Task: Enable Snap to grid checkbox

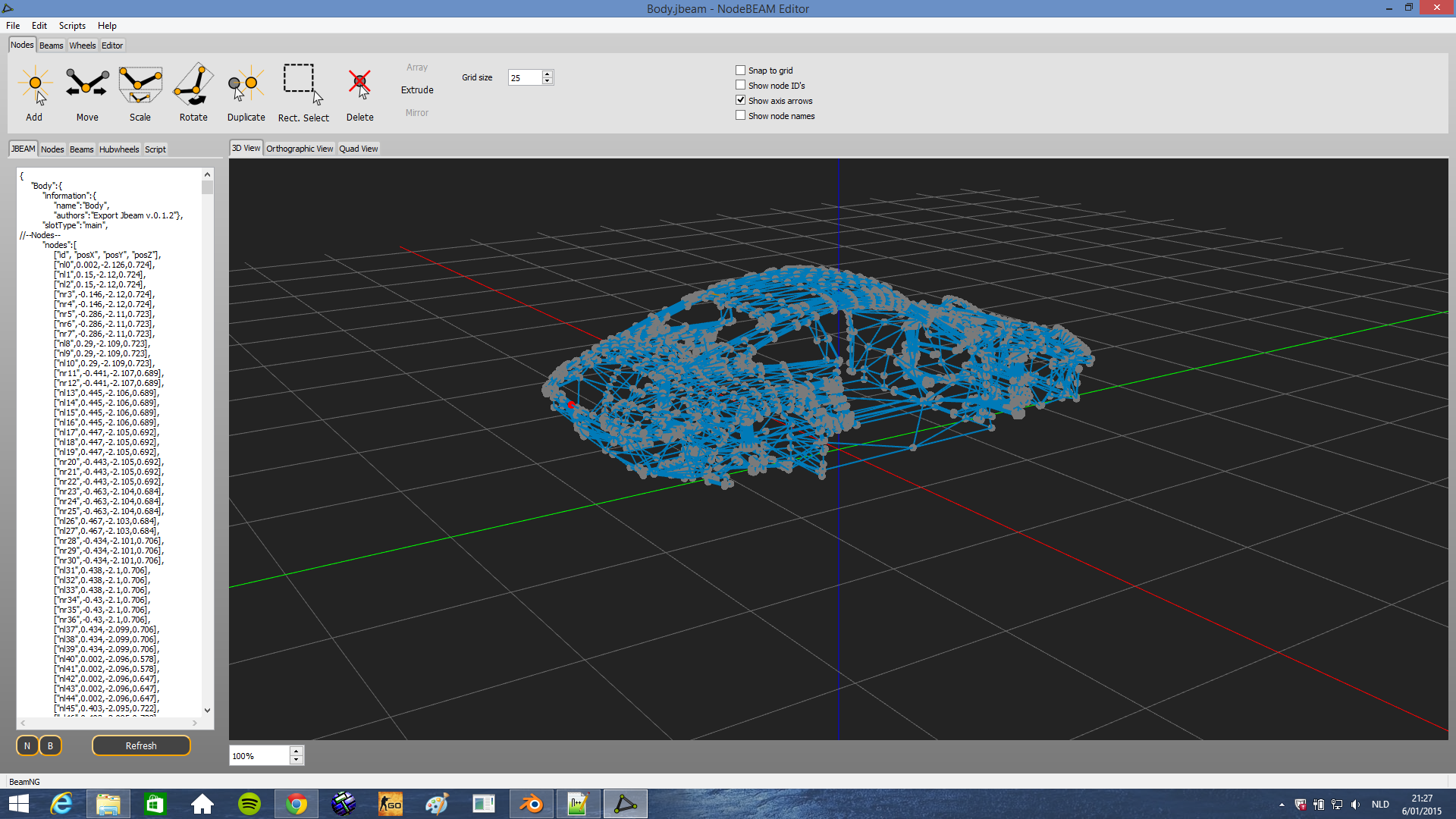Action: coord(741,71)
